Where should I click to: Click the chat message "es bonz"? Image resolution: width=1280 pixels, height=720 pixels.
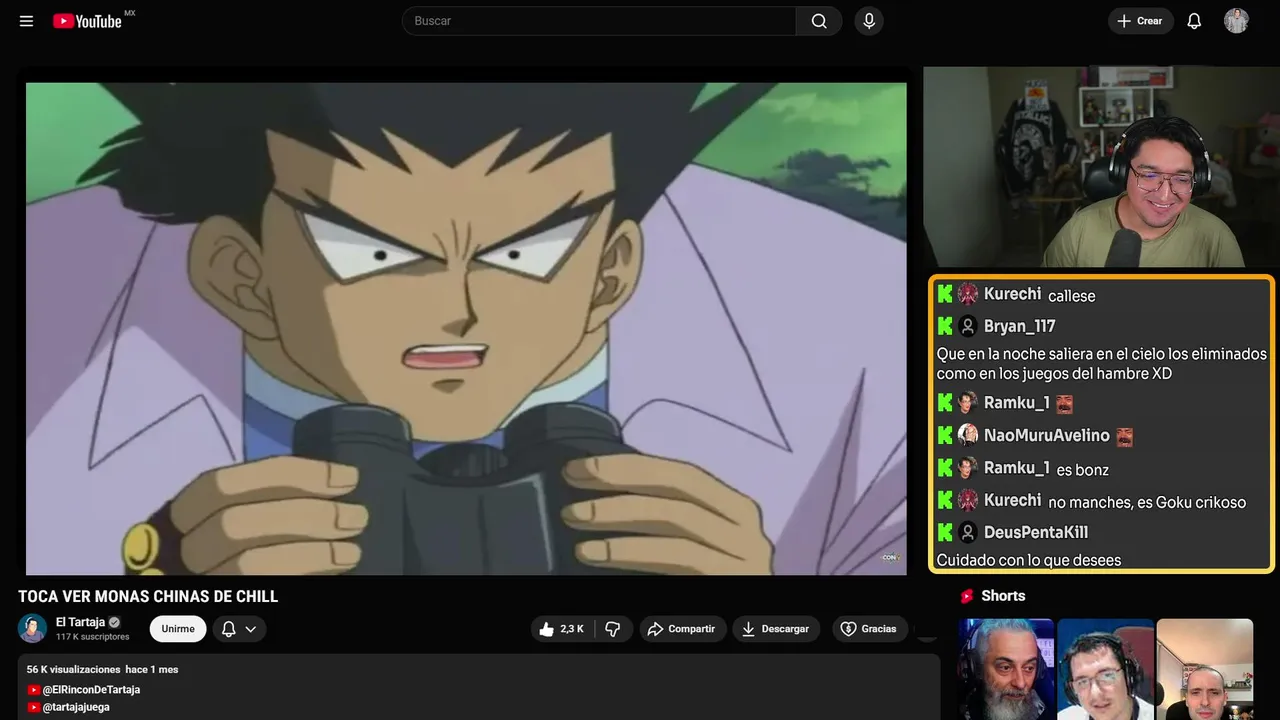1083,470
